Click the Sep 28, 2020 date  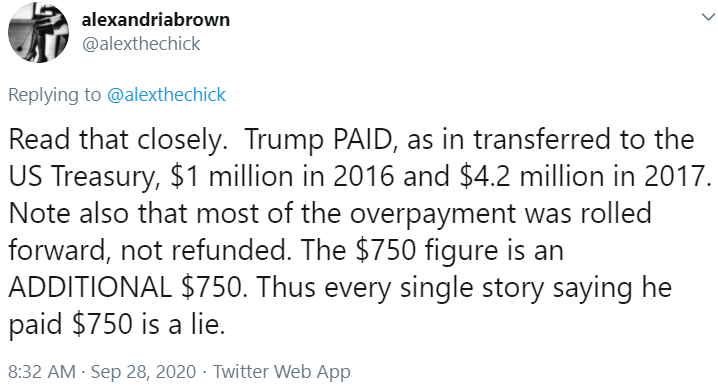[x=143, y=371]
